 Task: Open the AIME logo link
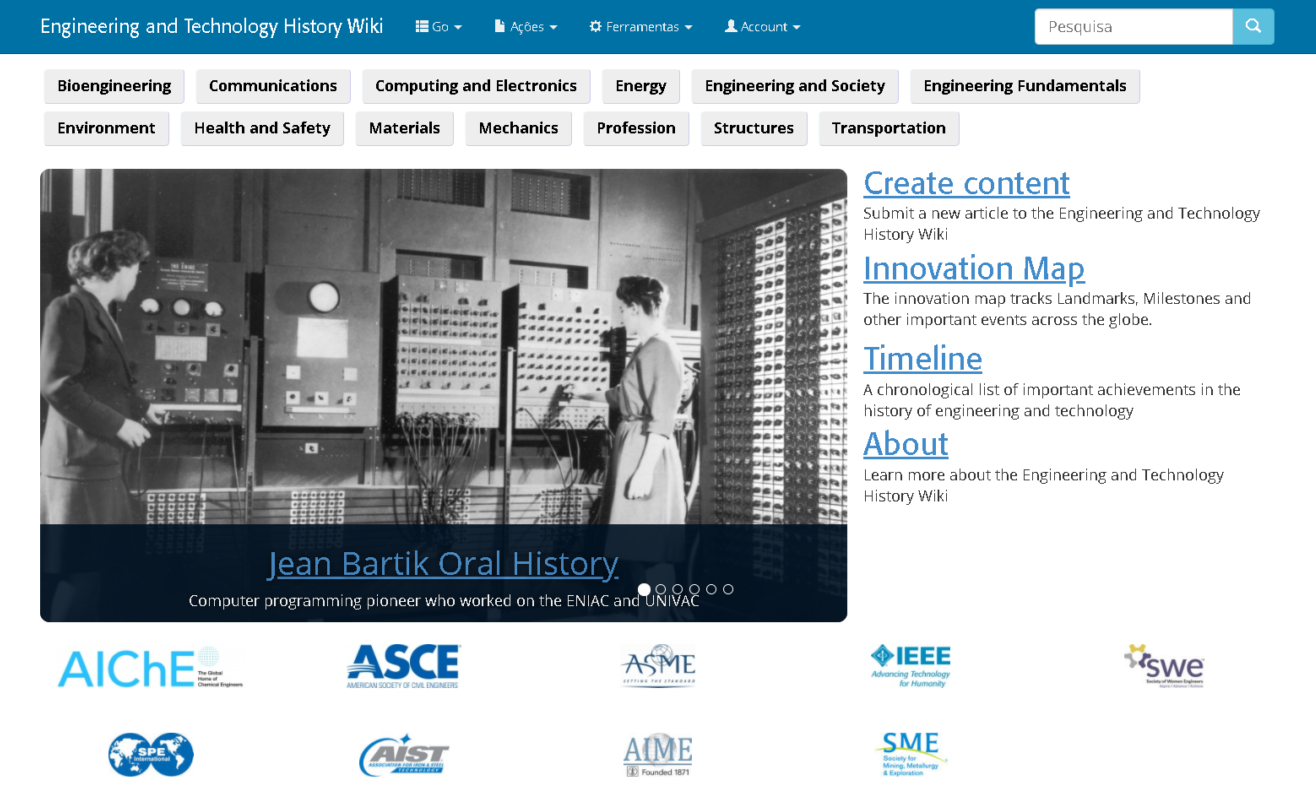(x=658, y=755)
